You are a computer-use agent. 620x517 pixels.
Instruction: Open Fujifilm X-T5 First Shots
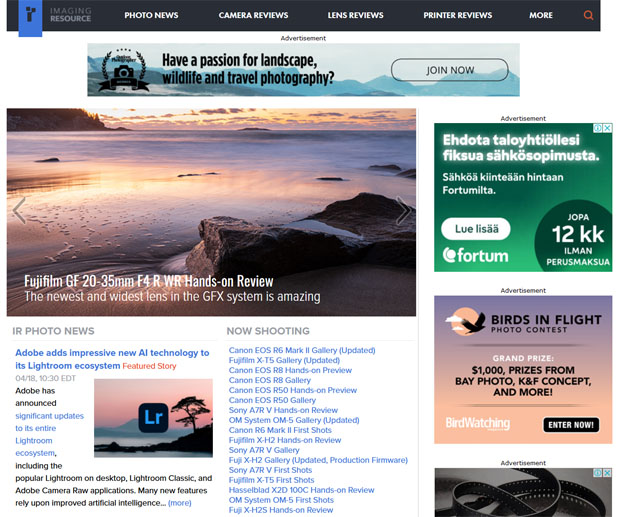(272, 480)
